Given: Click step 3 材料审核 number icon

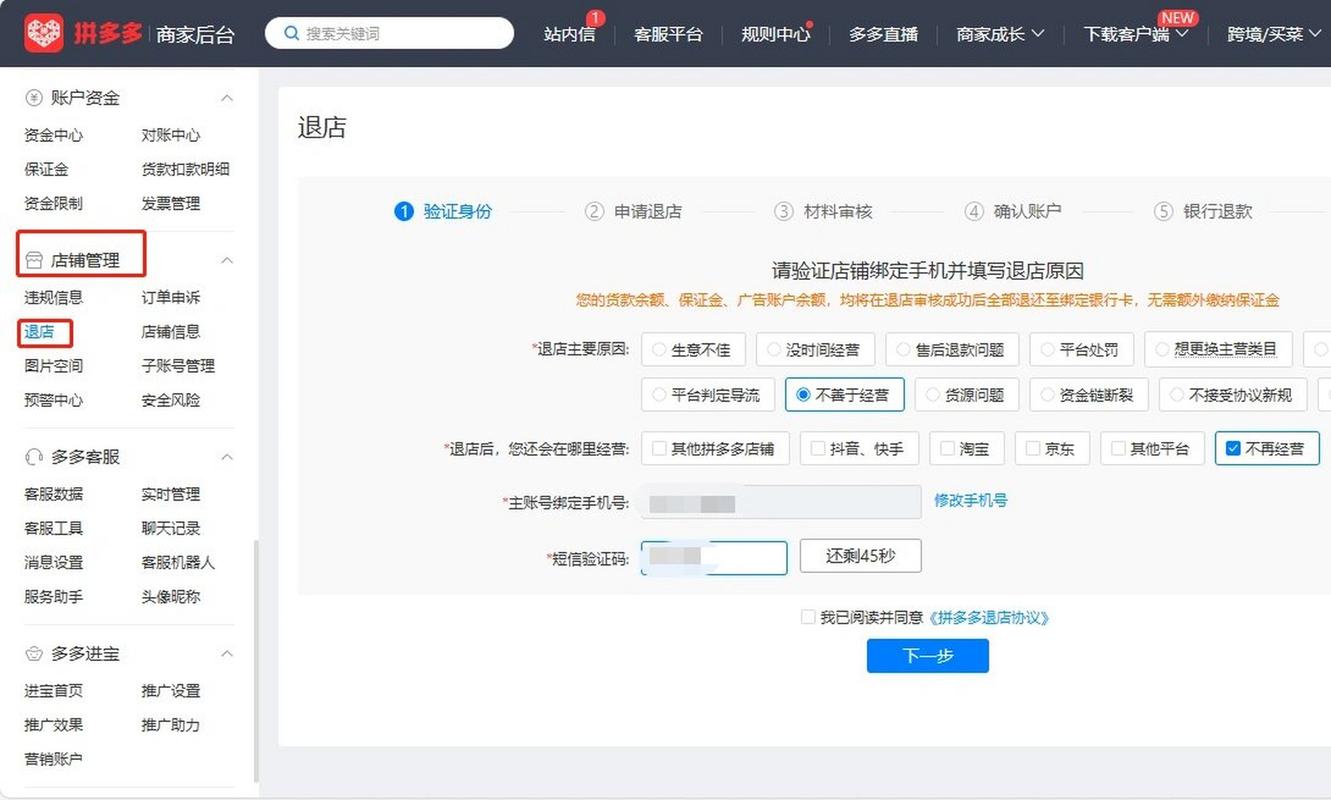Looking at the screenshot, I should point(784,211).
